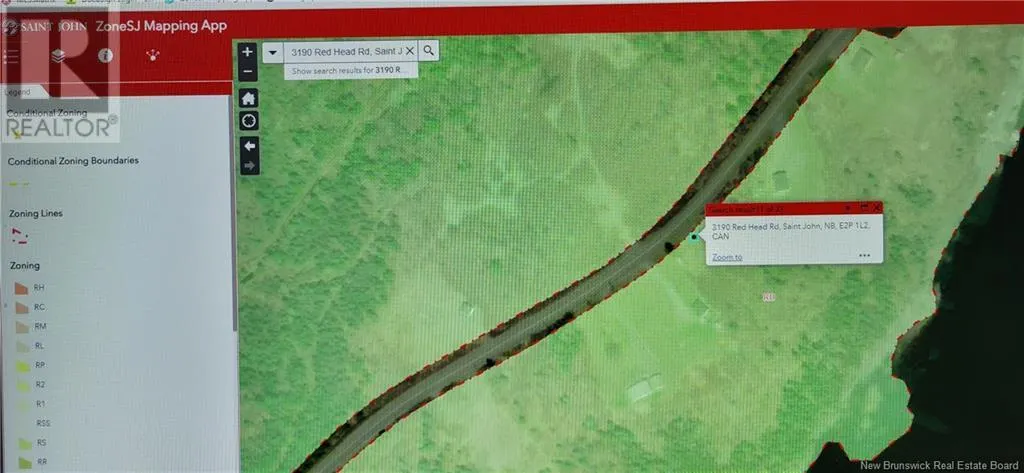
Task: Click the 'R2' legend label
Action: [40, 385]
